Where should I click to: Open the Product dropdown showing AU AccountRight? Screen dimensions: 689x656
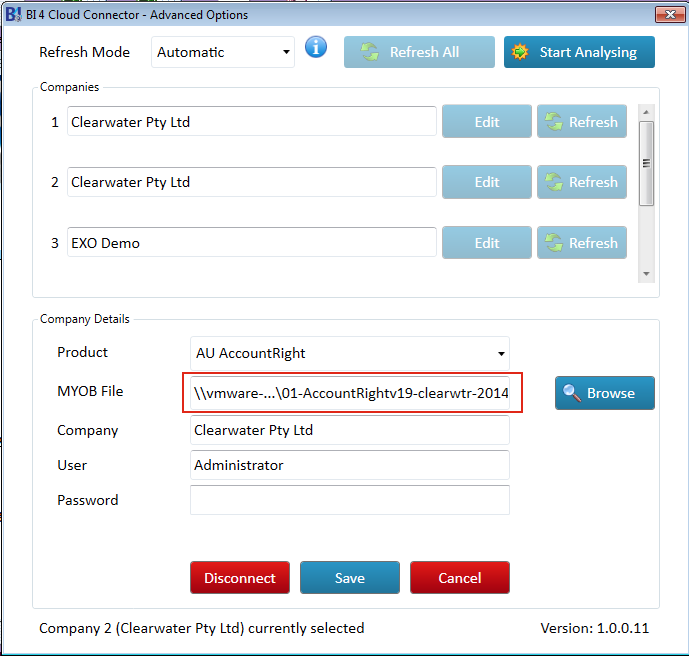click(x=350, y=353)
